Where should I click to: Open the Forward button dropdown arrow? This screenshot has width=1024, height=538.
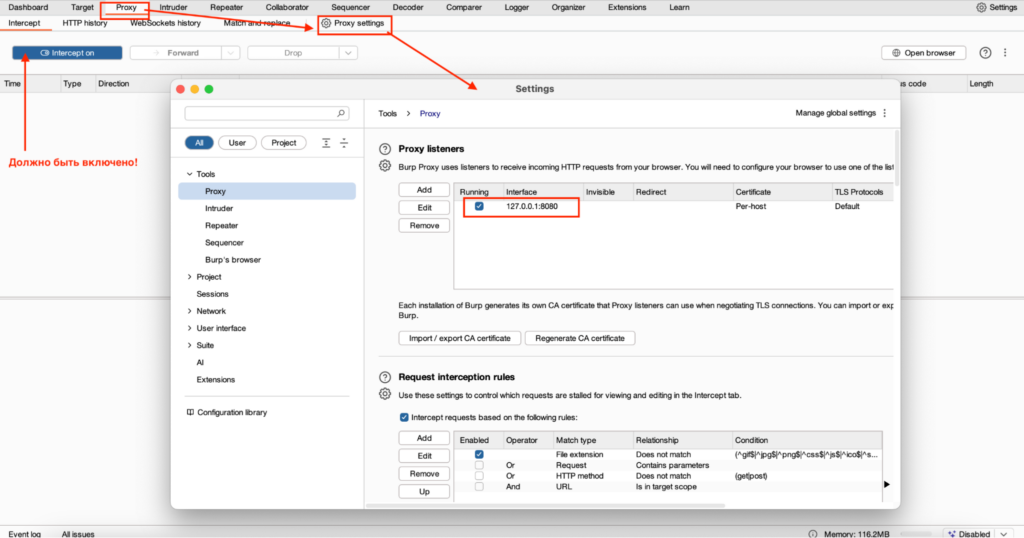tap(231, 53)
